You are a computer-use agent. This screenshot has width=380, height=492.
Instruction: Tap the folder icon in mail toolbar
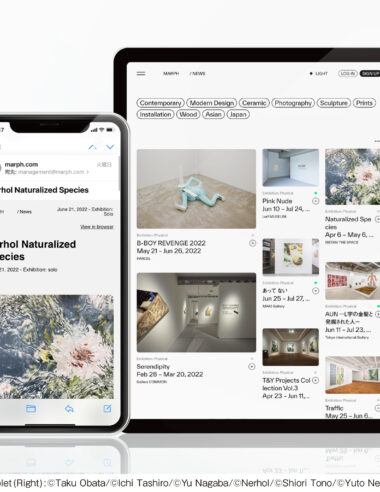coord(31,409)
